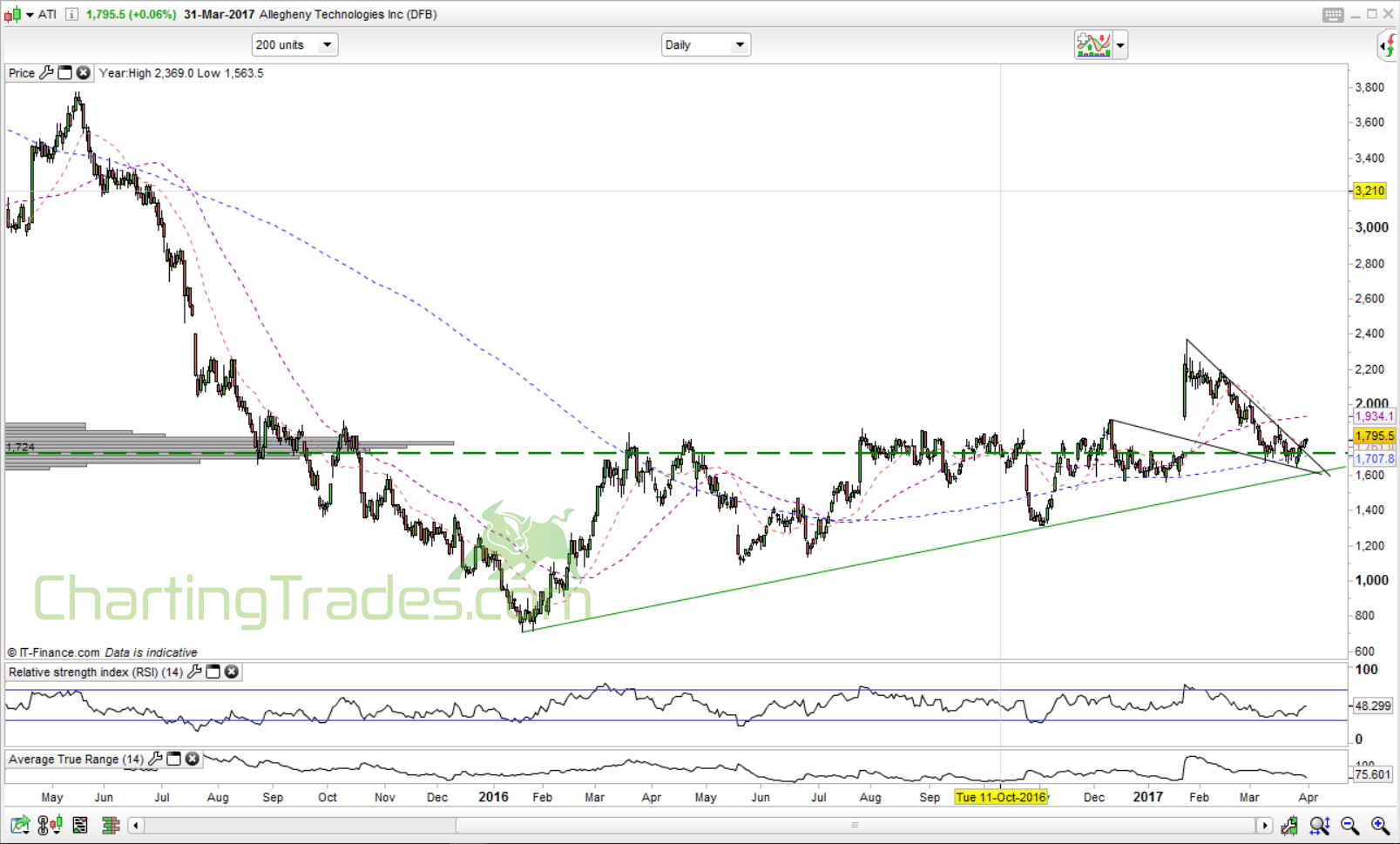Open the ATI instrument info icon
1400x844 pixels.
click(x=71, y=14)
